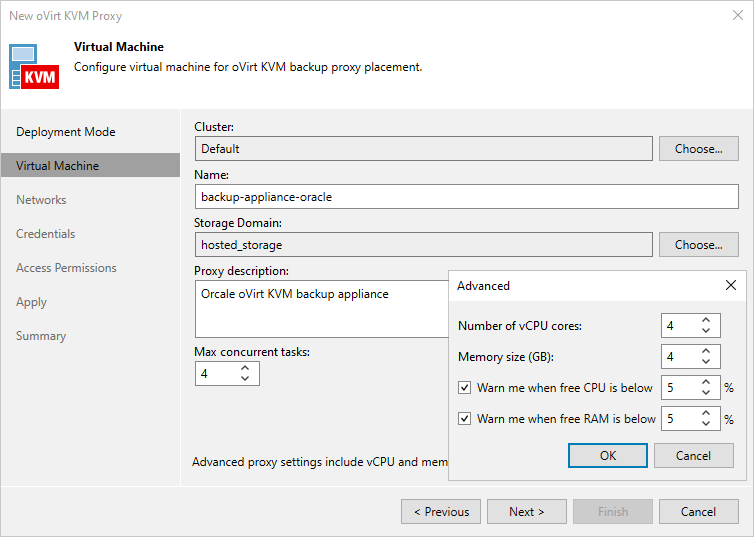Viewport: 754px width, 537px height.
Task: Click the KVM proxy header icon
Action: [36, 66]
